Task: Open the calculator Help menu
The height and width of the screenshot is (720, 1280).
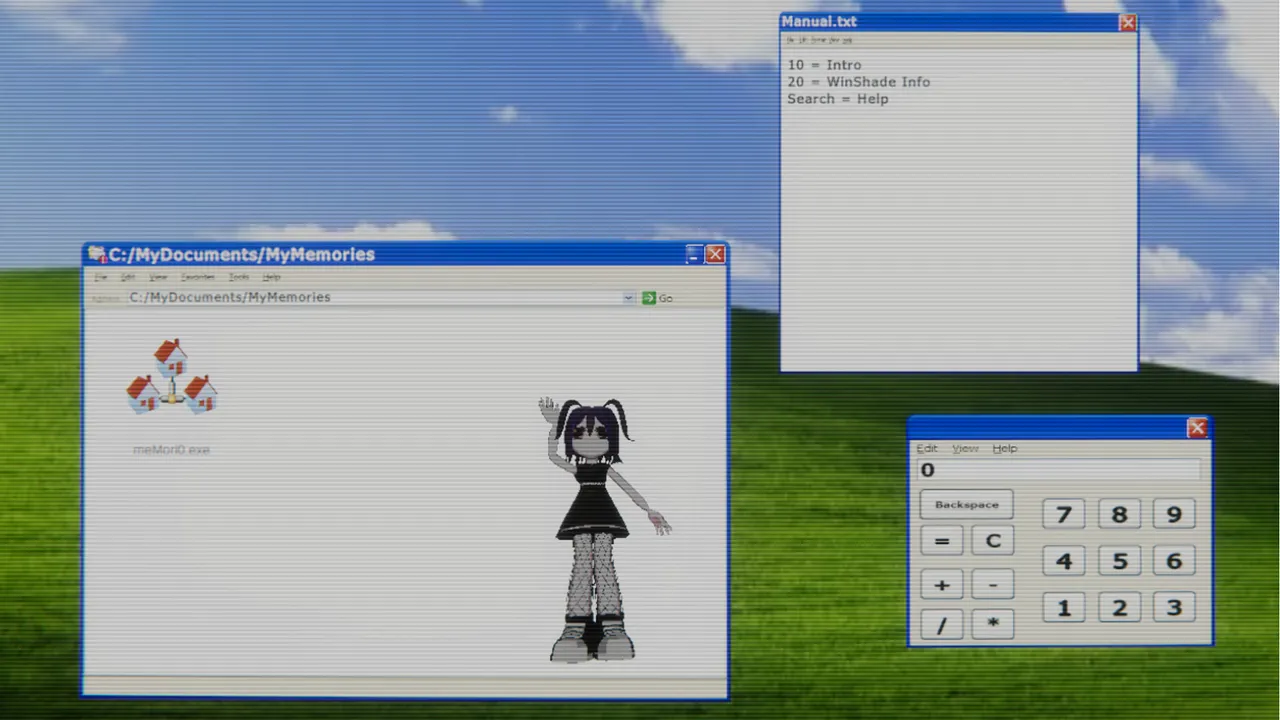Action: click(x=1004, y=449)
